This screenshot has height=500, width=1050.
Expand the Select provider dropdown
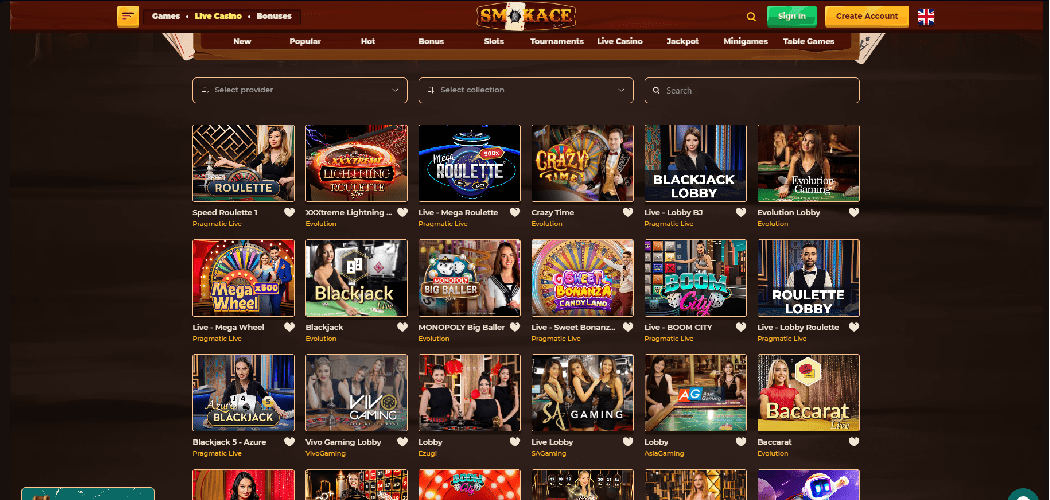[300, 90]
